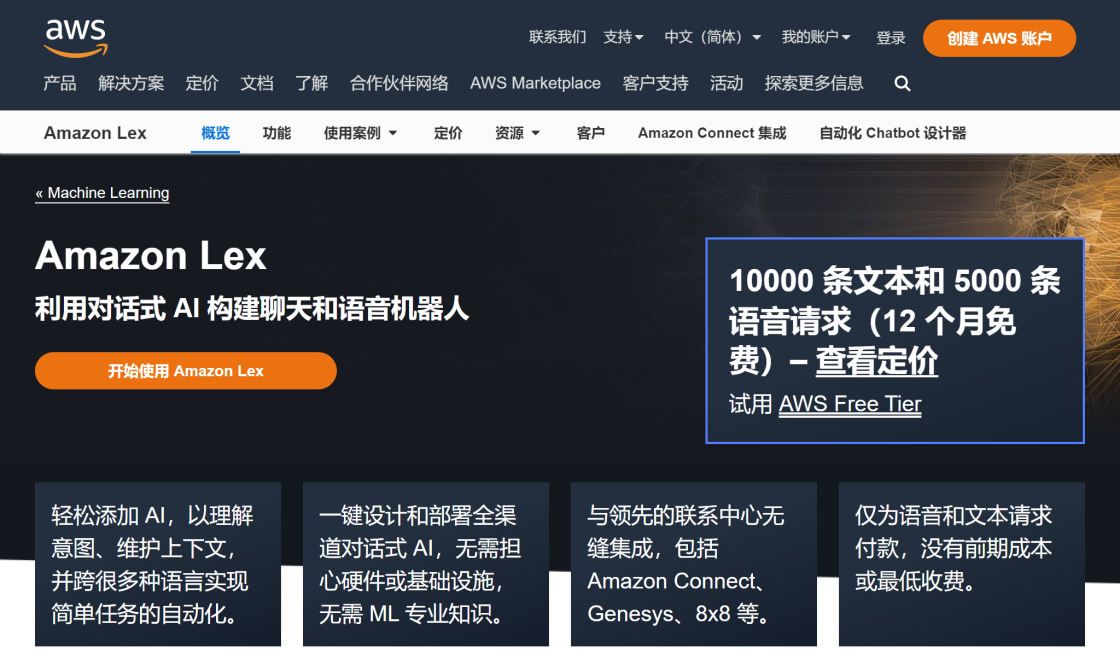Expand the 使用案例 dropdown
This screenshot has height=652, width=1120.
point(360,133)
